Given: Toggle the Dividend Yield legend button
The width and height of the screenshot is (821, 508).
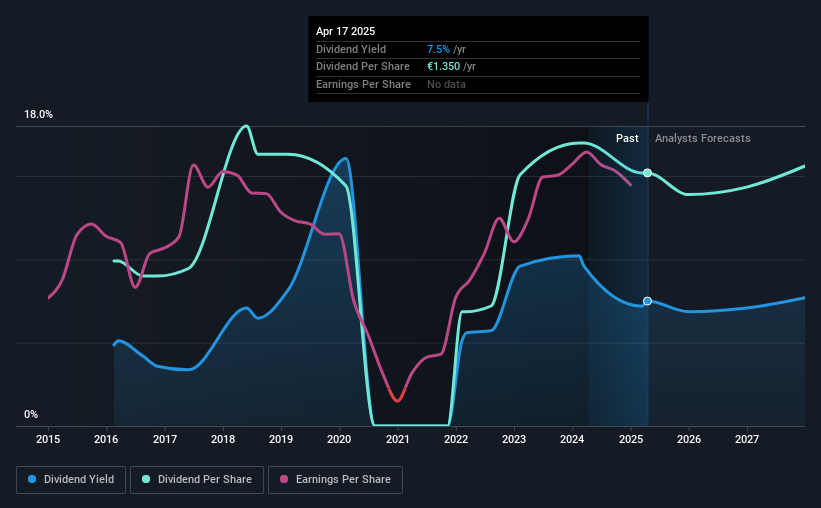Looking at the screenshot, I should click(x=71, y=480).
